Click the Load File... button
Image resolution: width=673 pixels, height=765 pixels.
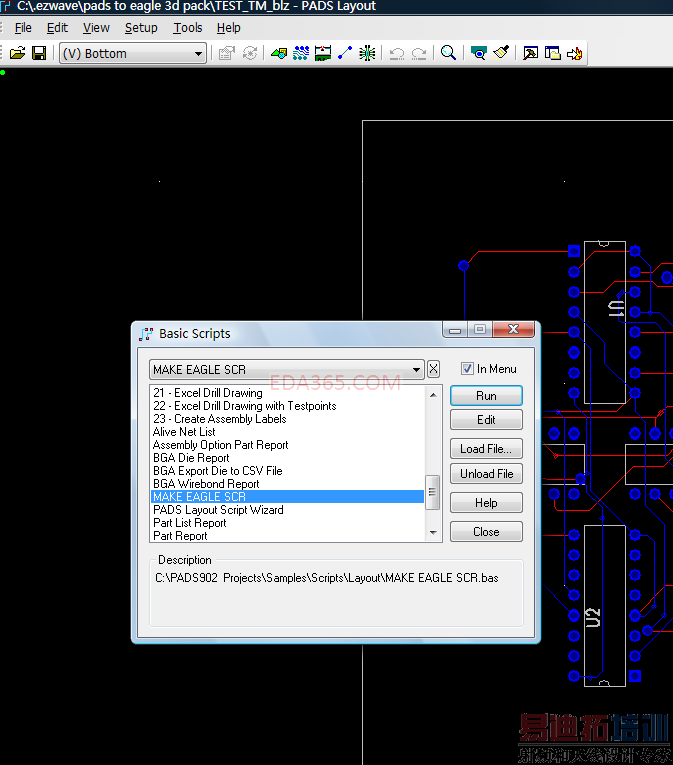click(x=486, y=449)
